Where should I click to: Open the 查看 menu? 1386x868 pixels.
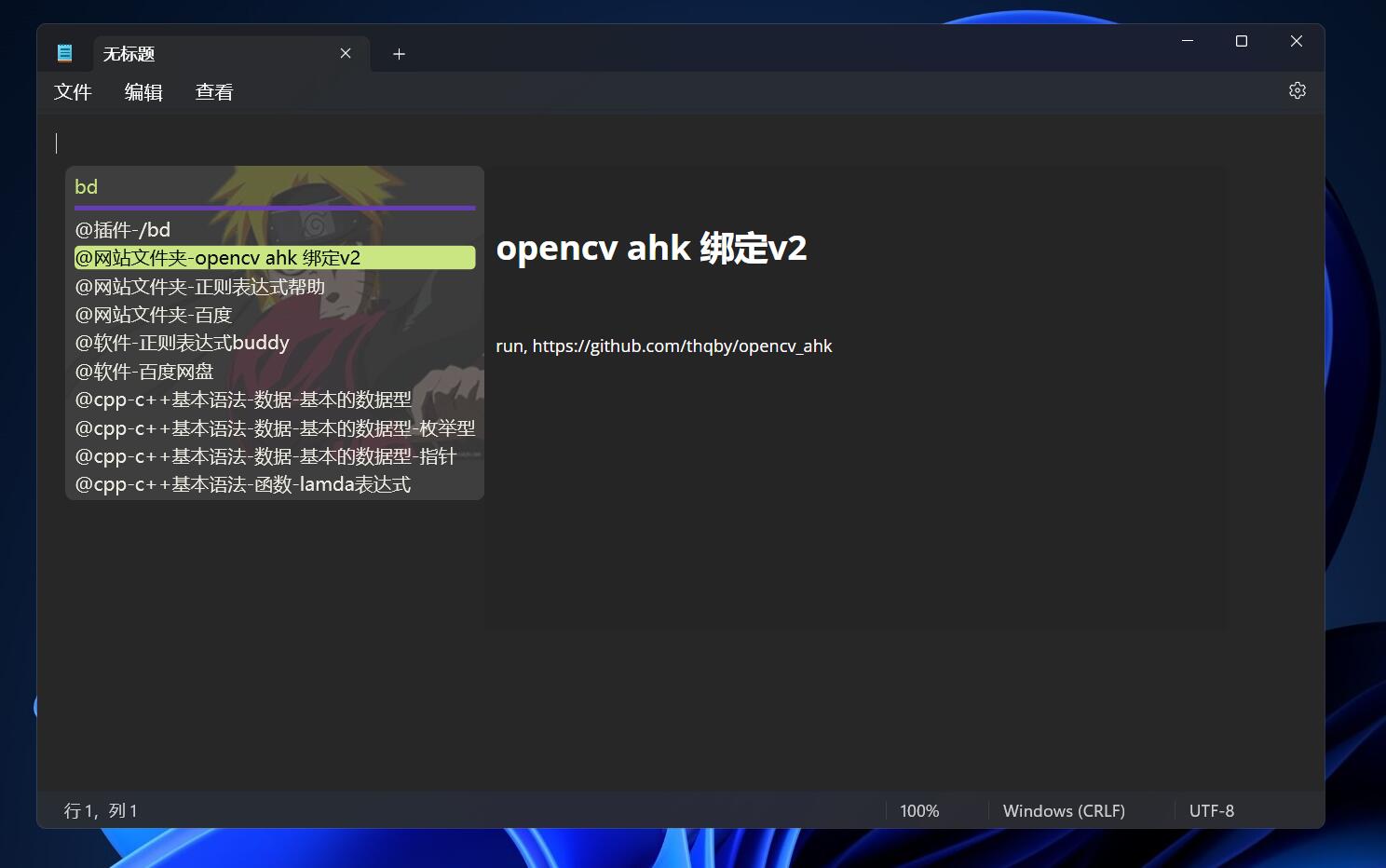click(214, 92)
